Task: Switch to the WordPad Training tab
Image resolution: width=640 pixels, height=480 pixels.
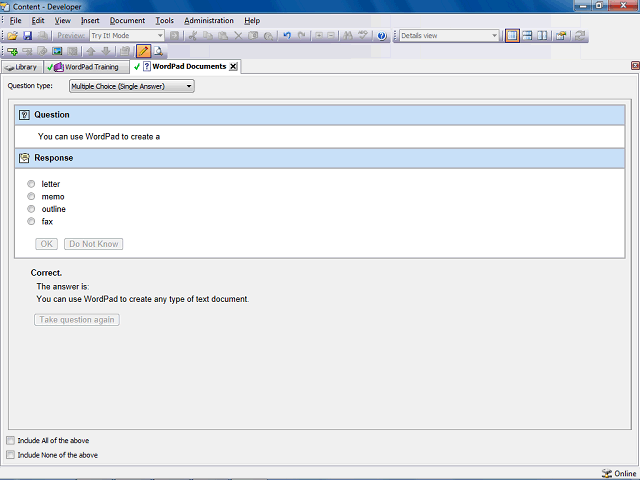Action: coord(87,67)
